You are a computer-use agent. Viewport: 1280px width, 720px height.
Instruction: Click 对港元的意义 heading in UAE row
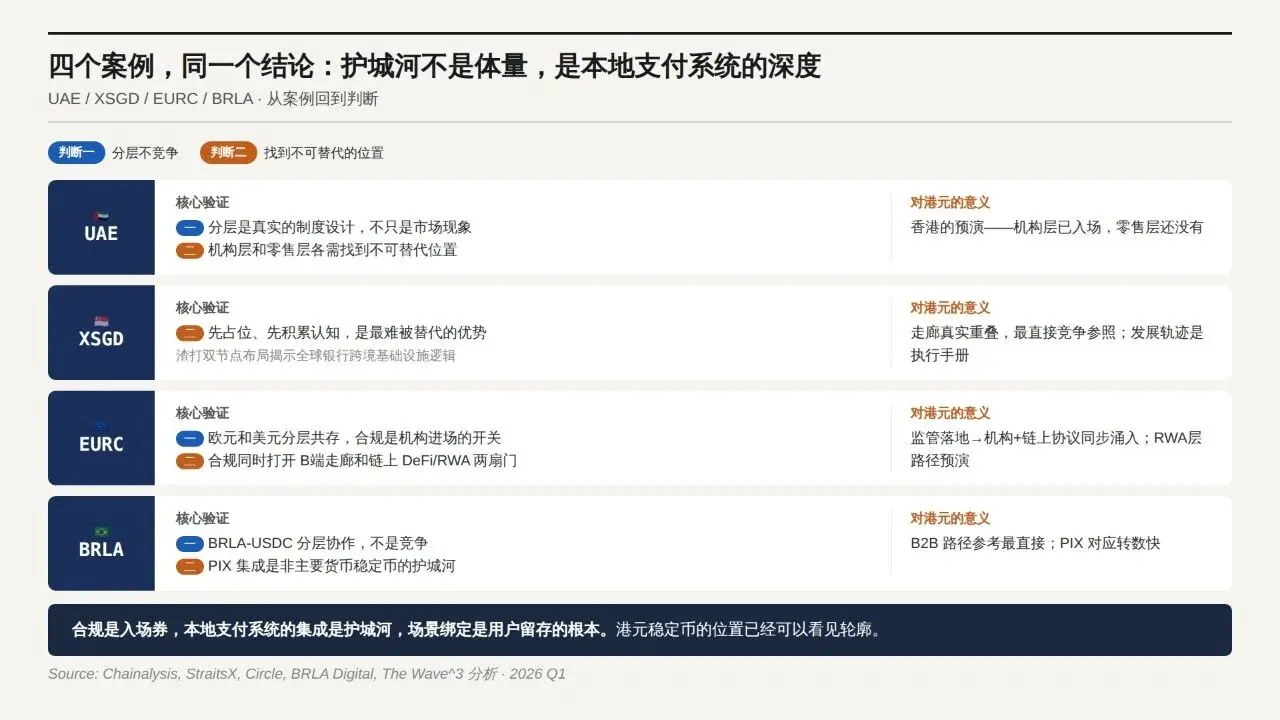950,203
